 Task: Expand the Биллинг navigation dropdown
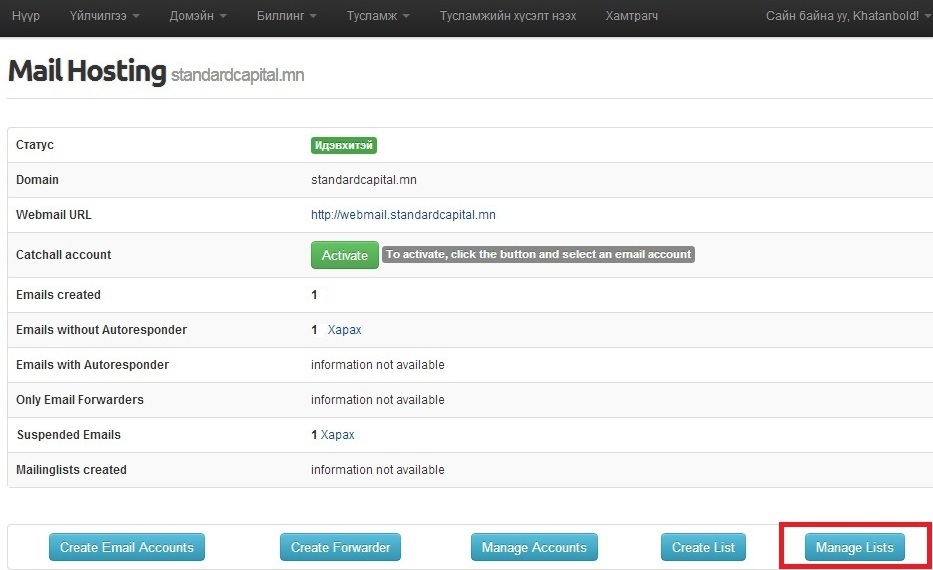[x=286, y=16]
